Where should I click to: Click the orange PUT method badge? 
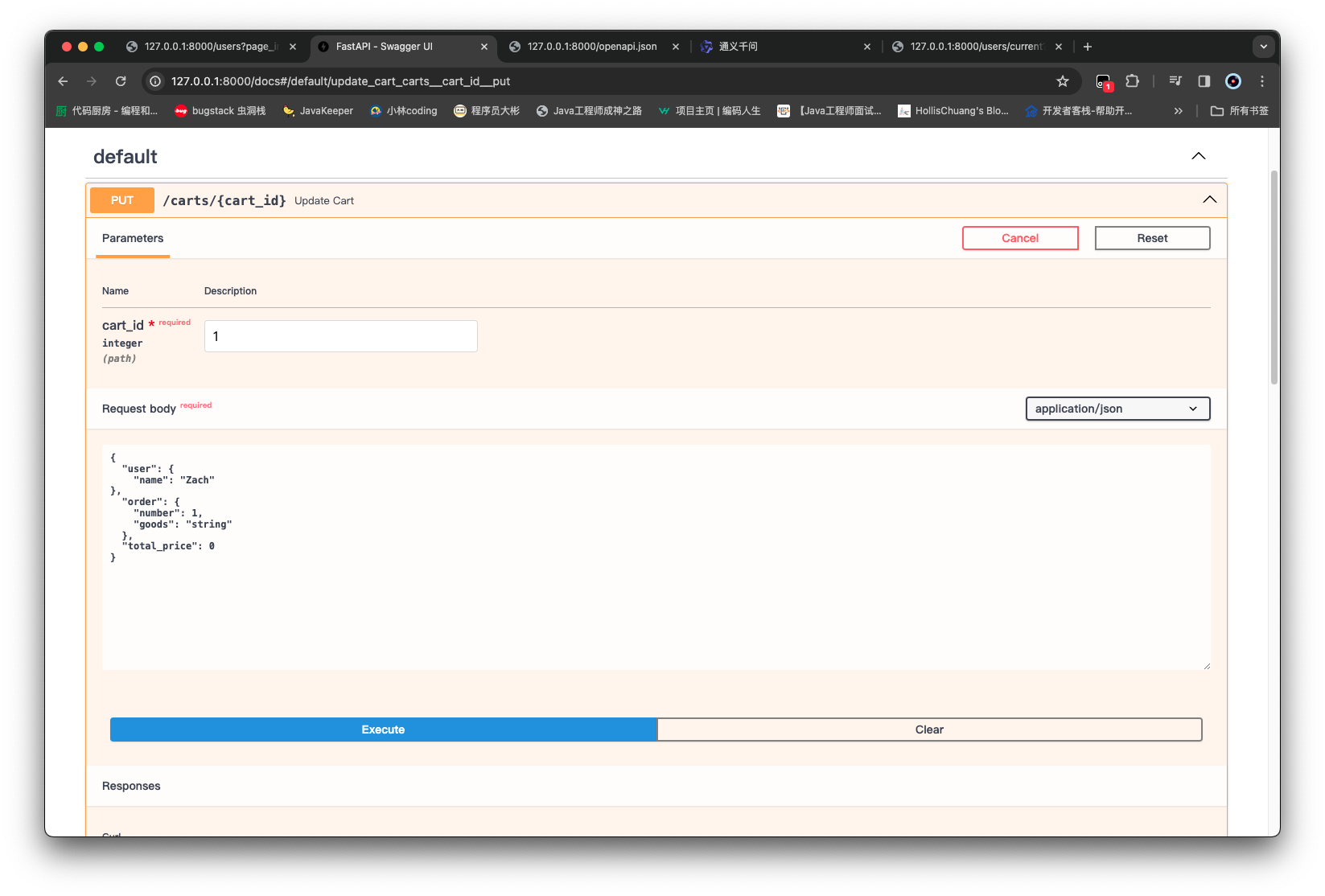click(122, 200)
